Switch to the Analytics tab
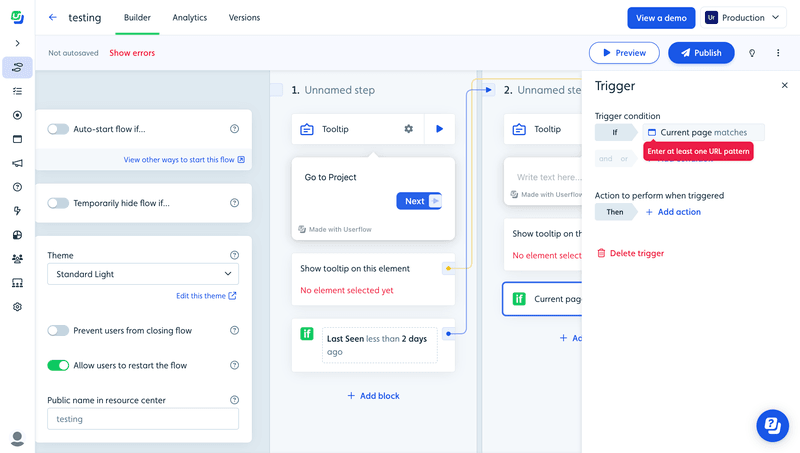 click(190, 18)
